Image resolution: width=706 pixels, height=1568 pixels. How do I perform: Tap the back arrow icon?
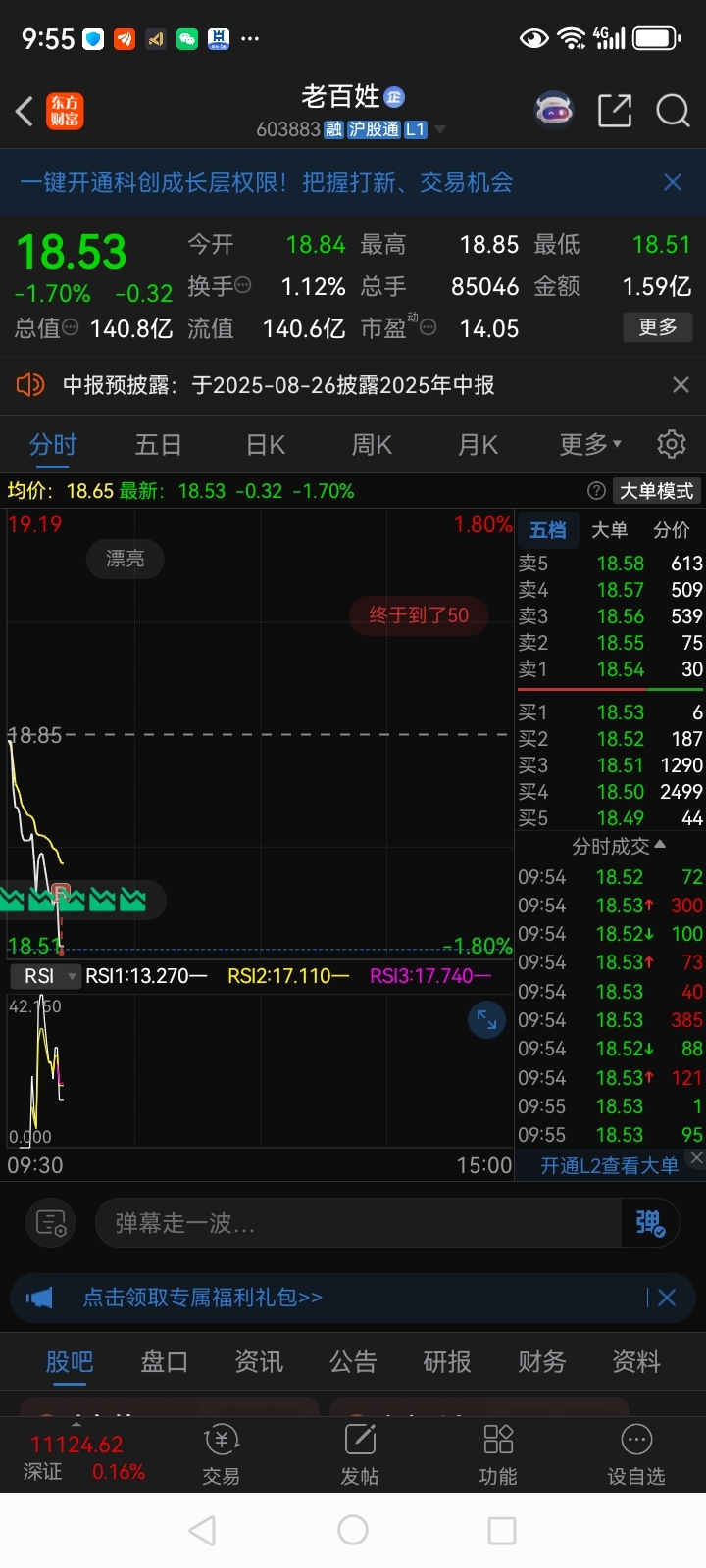pyautogui.click(x=25, y=111)
